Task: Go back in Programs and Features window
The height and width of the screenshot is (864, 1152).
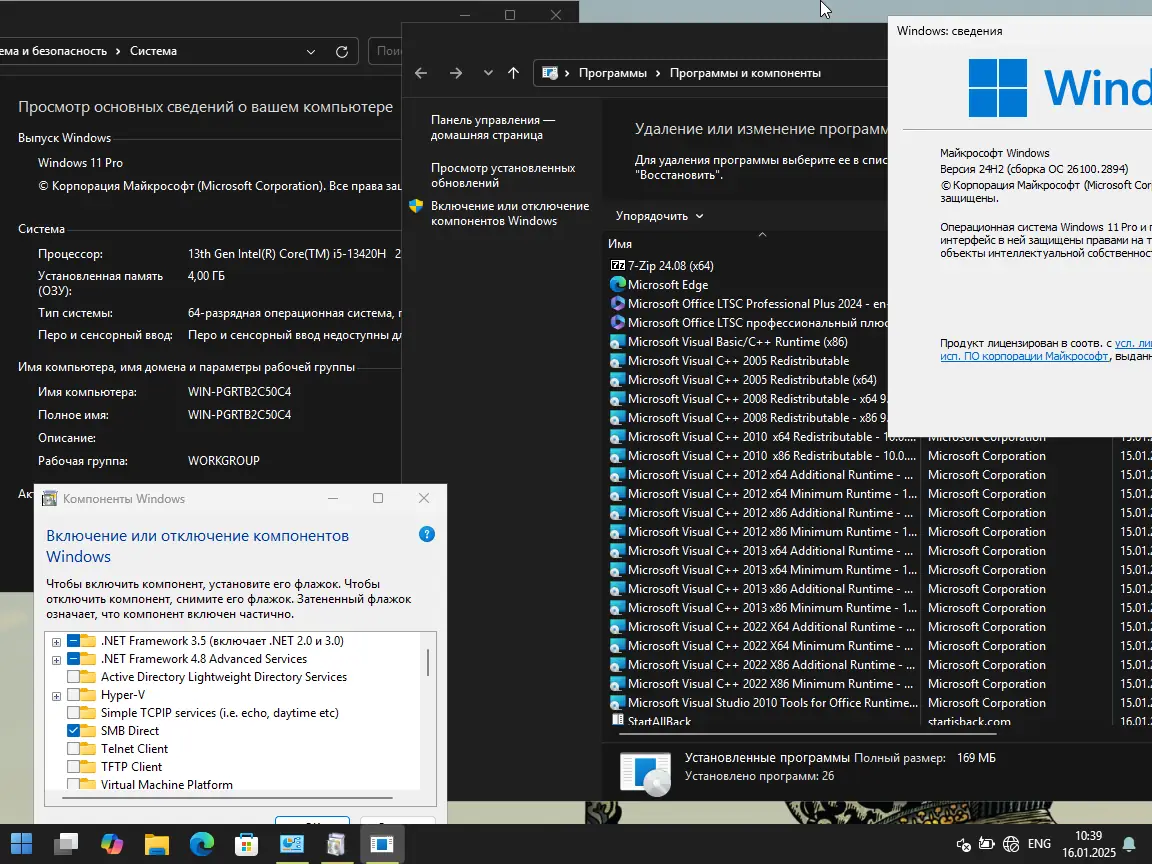Action: point(421,73)
